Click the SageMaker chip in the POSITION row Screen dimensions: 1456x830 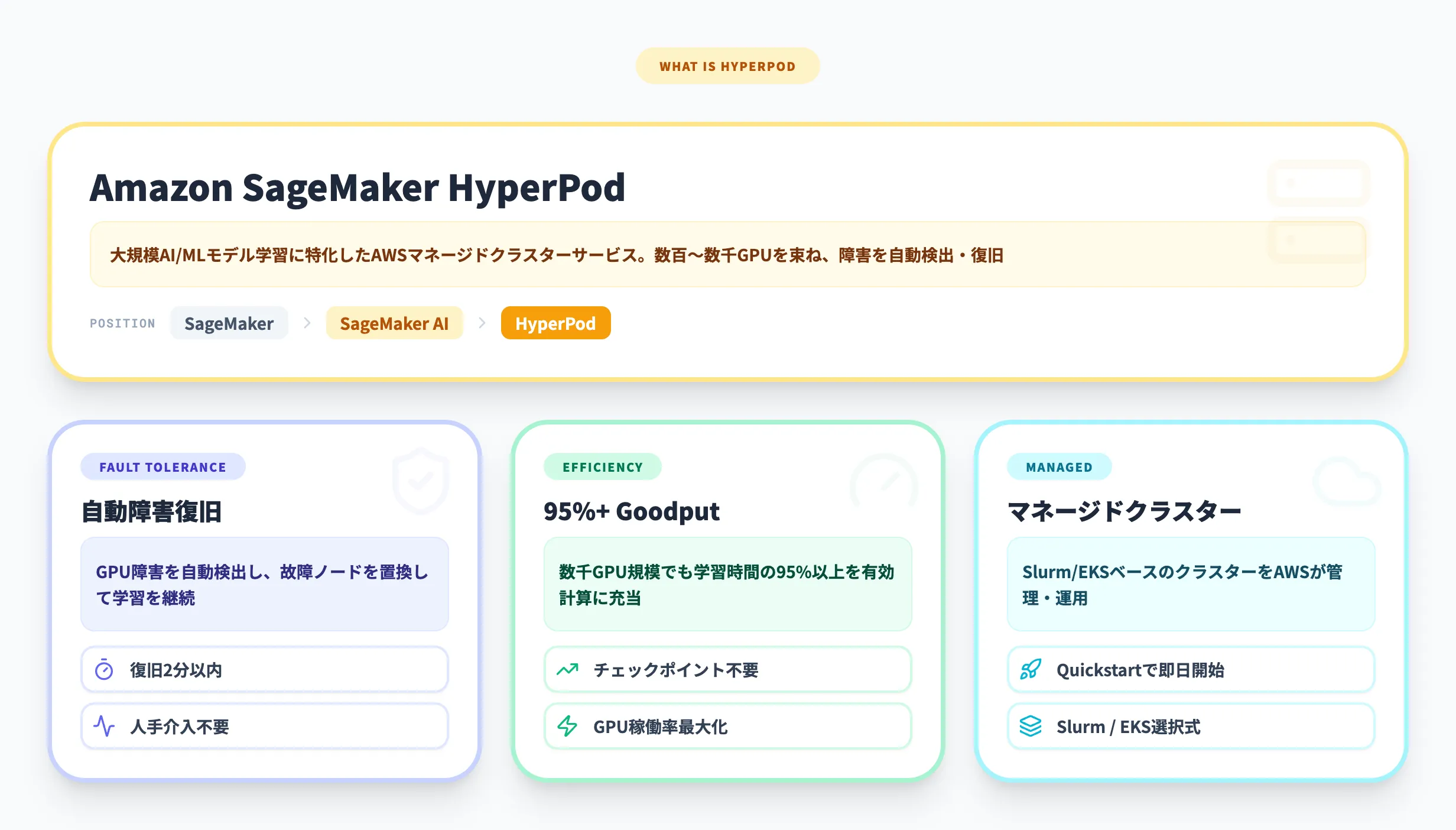(x=229, y=323)
